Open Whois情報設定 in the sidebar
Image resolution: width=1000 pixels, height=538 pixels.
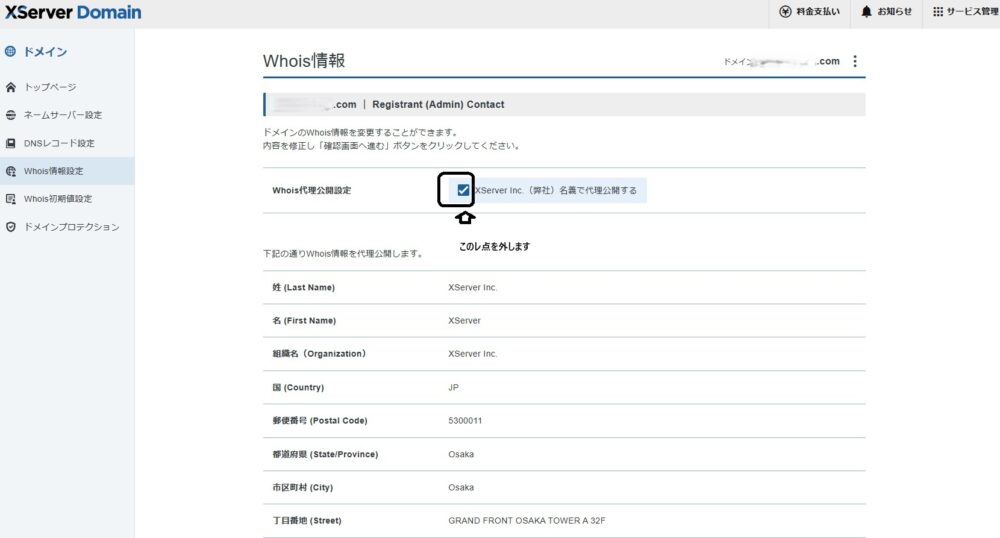click(53, 171)
